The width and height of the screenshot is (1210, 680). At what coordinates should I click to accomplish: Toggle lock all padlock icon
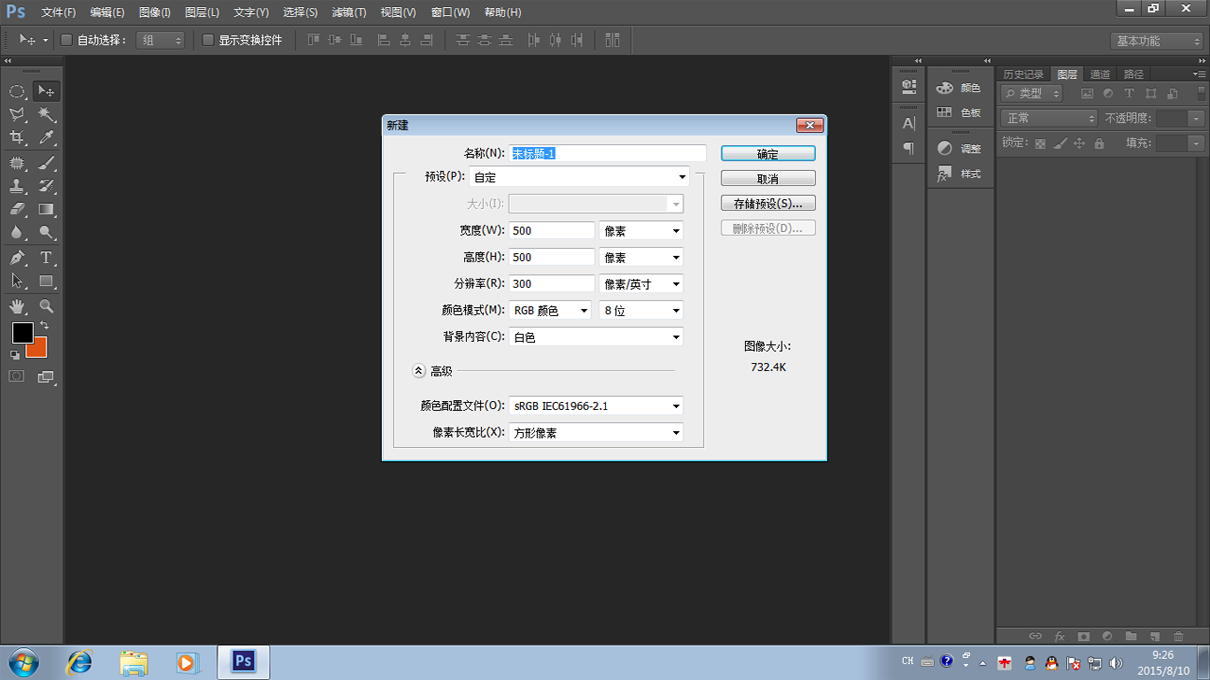(x=1099, y=144)
